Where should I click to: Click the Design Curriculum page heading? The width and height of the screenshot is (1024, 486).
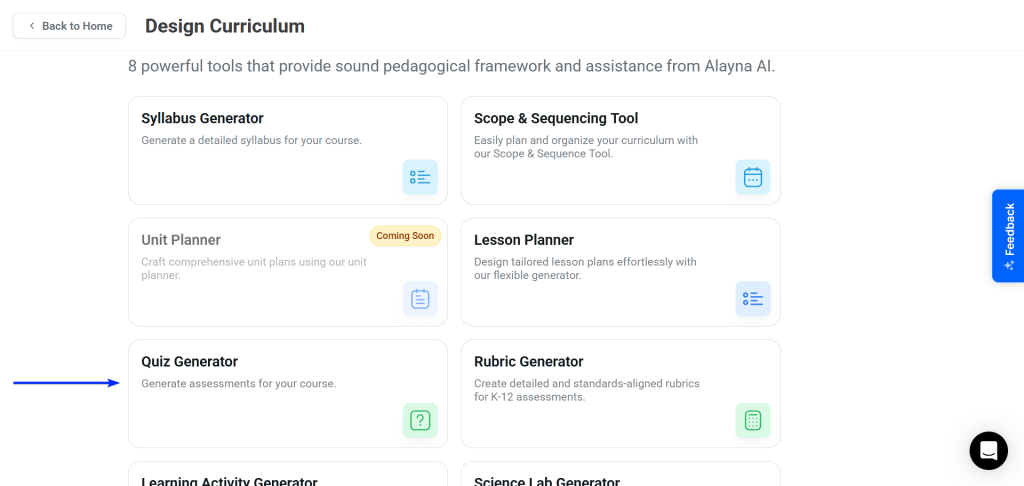tap(225, 26)
